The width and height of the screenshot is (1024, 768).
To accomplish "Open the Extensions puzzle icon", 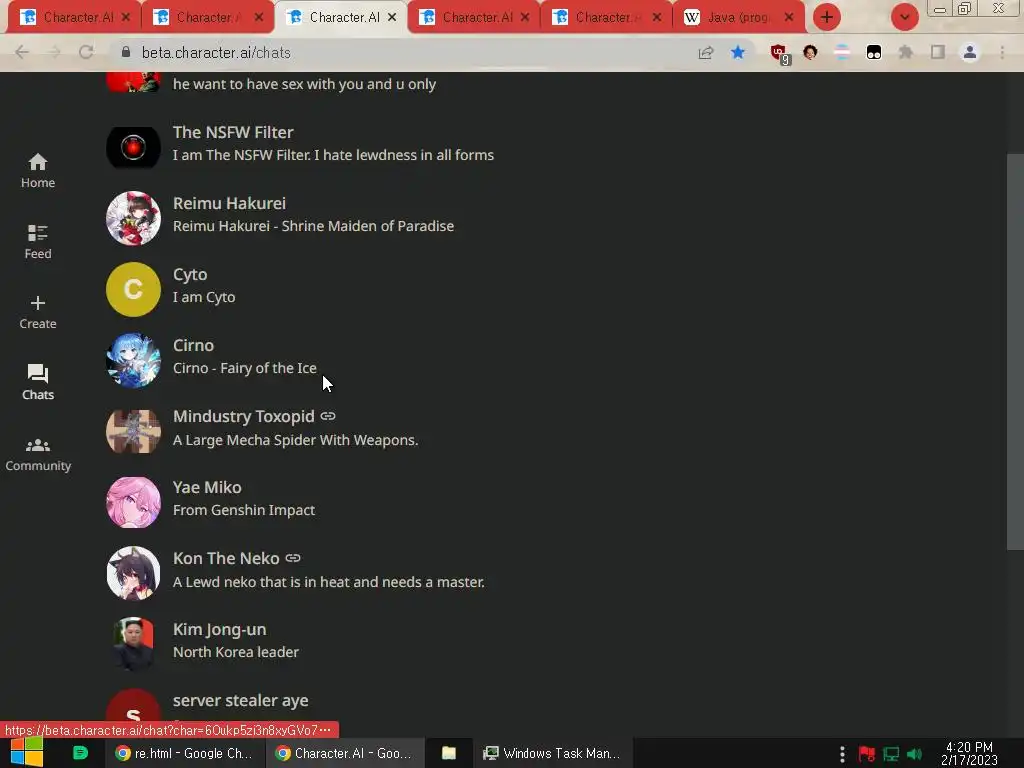I will (906, 52).
